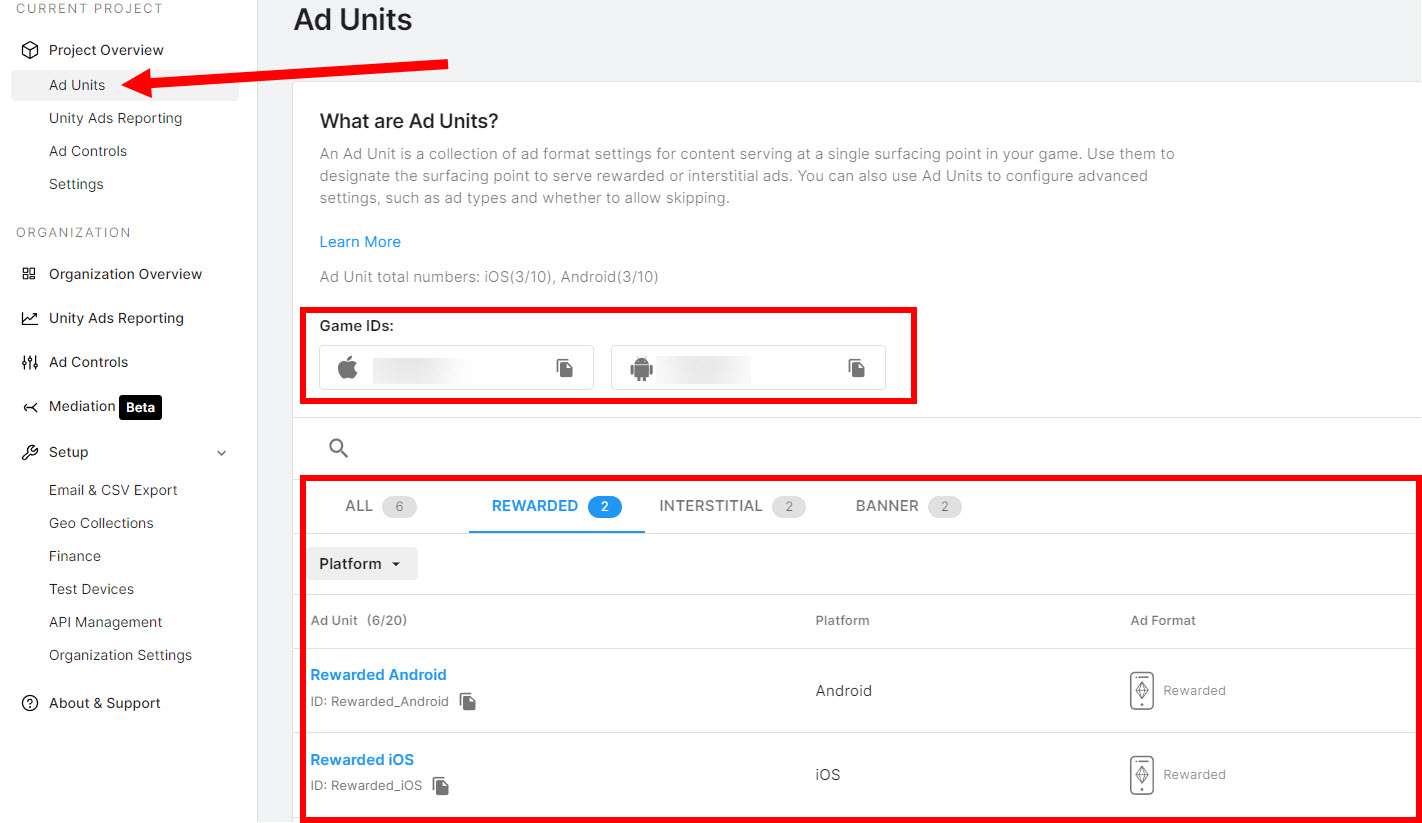This screenshot has height=823, width=1422.
Task: Open organization Unity Ads Reporting
Action: 116,318
